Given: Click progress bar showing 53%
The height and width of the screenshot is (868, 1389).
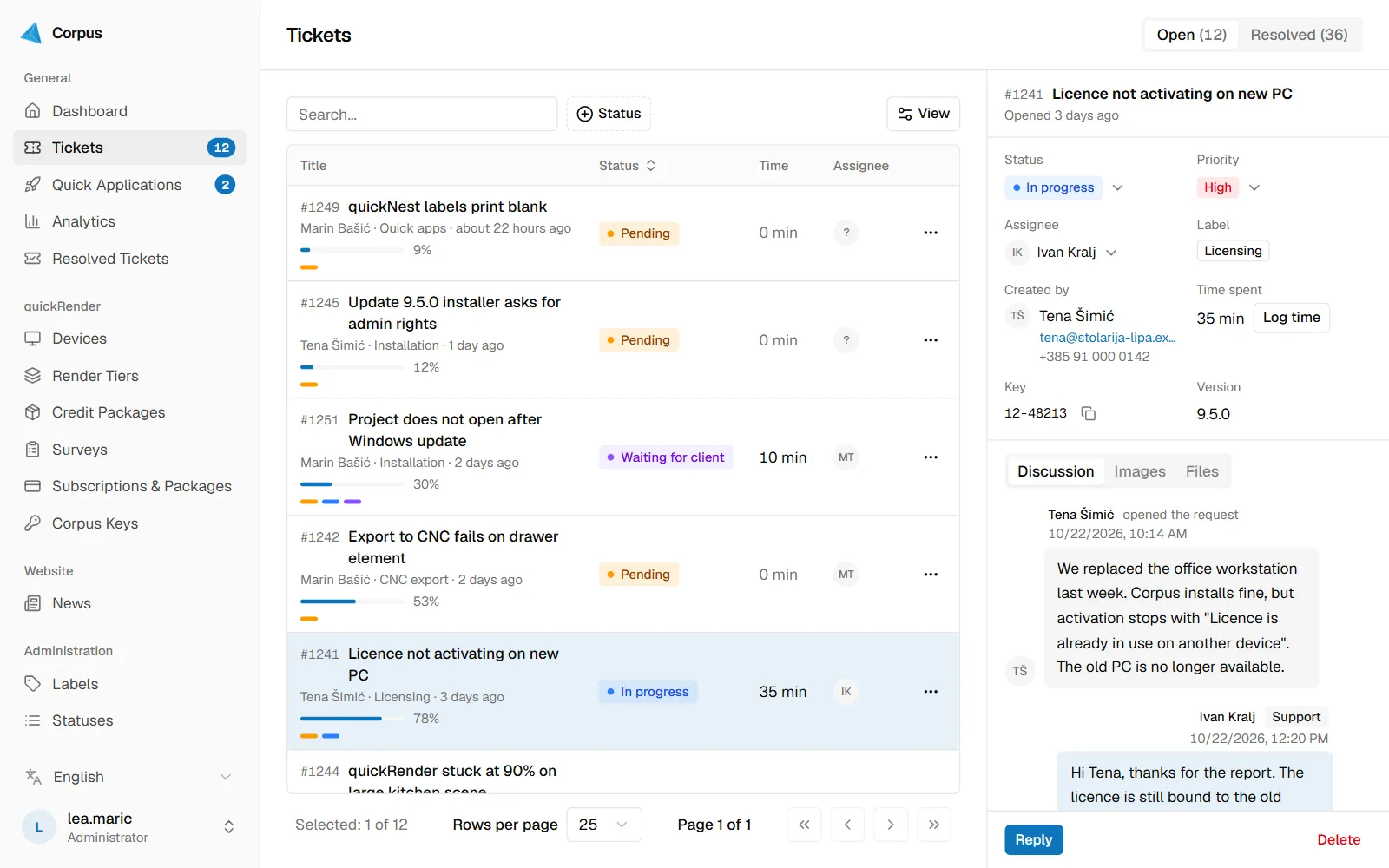Looking at the screenshot, I should coord(352,602).
